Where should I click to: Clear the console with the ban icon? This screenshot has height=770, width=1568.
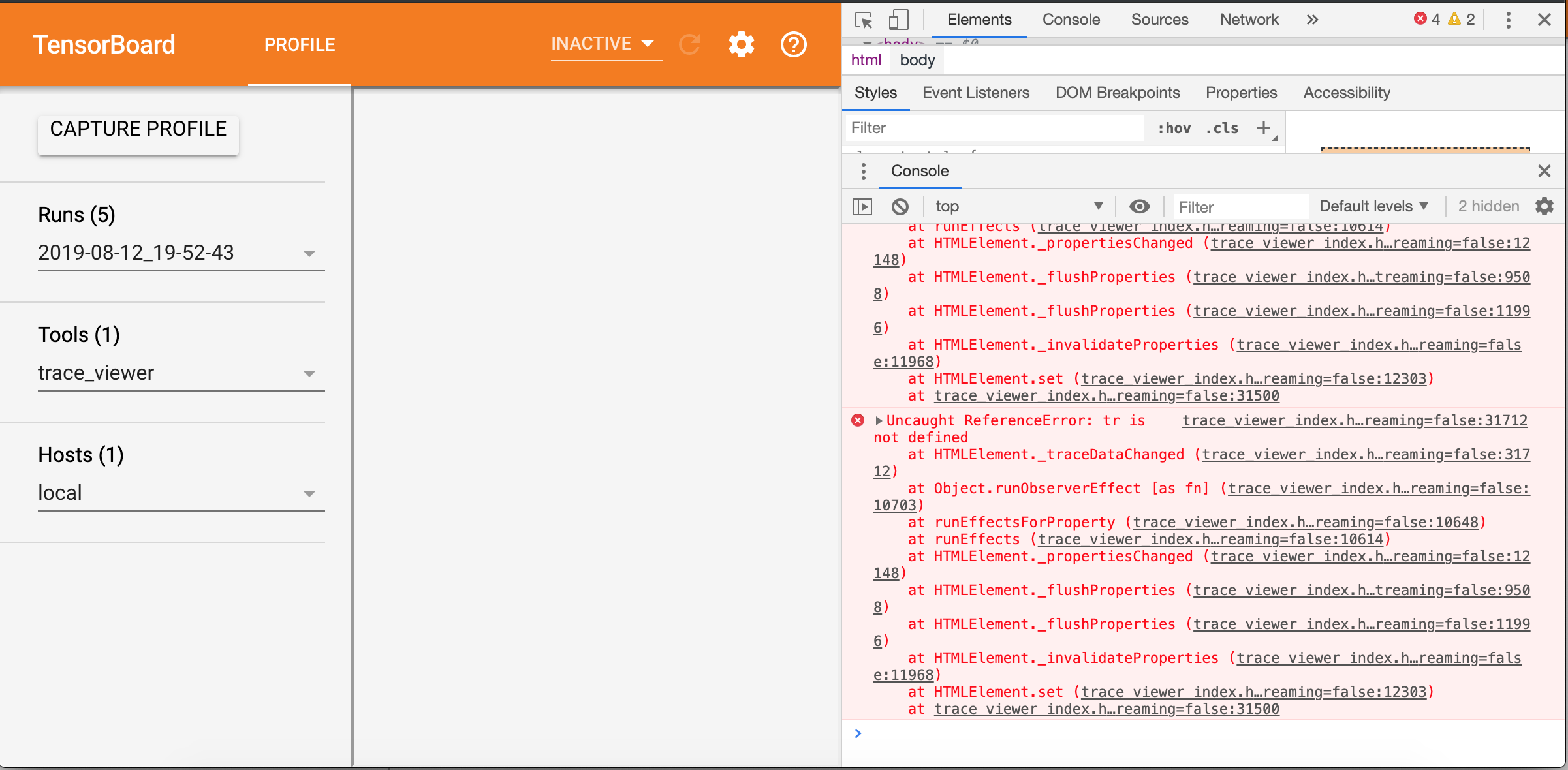(x=901, y=206)
